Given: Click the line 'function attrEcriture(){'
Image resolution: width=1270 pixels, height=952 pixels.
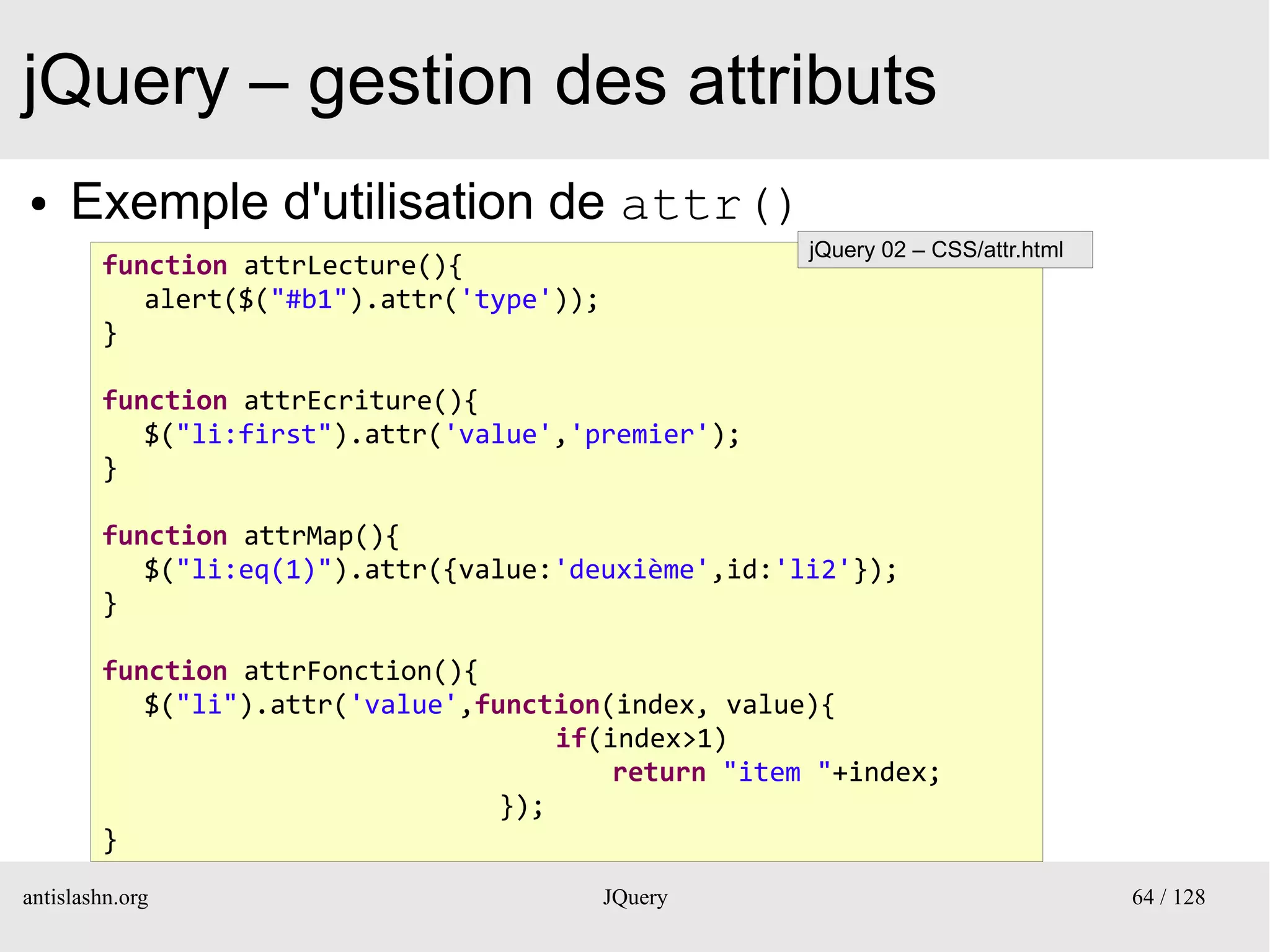Looking at the screenshot, I should point(290,401).
